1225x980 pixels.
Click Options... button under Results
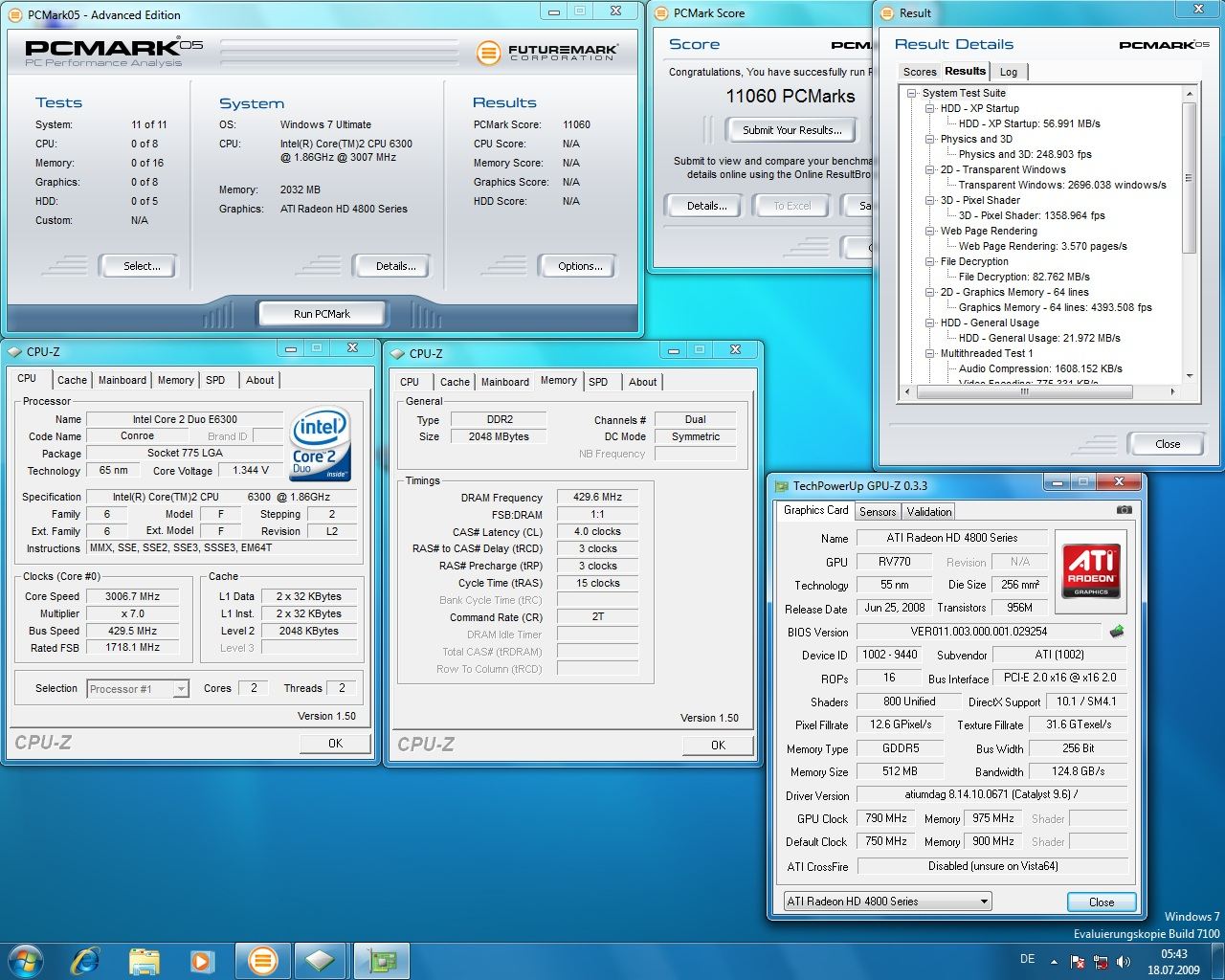pyautogui.click(x=580, y=266)
